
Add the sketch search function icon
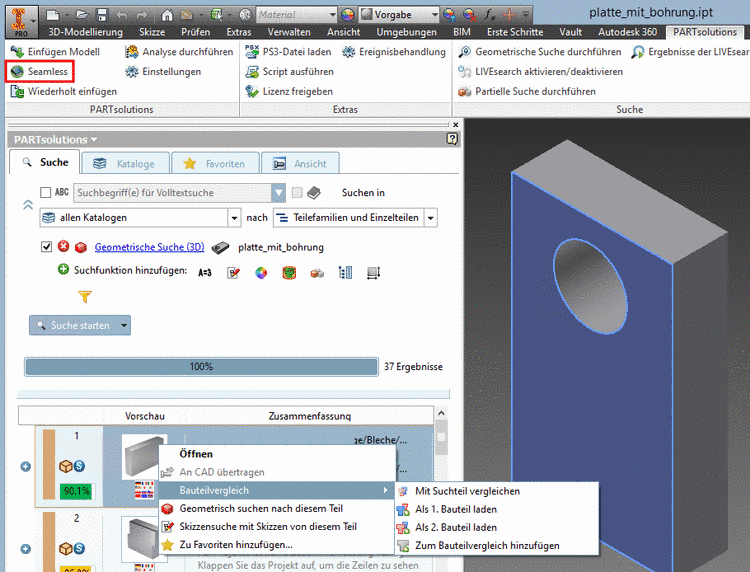[x=233, y=273]
